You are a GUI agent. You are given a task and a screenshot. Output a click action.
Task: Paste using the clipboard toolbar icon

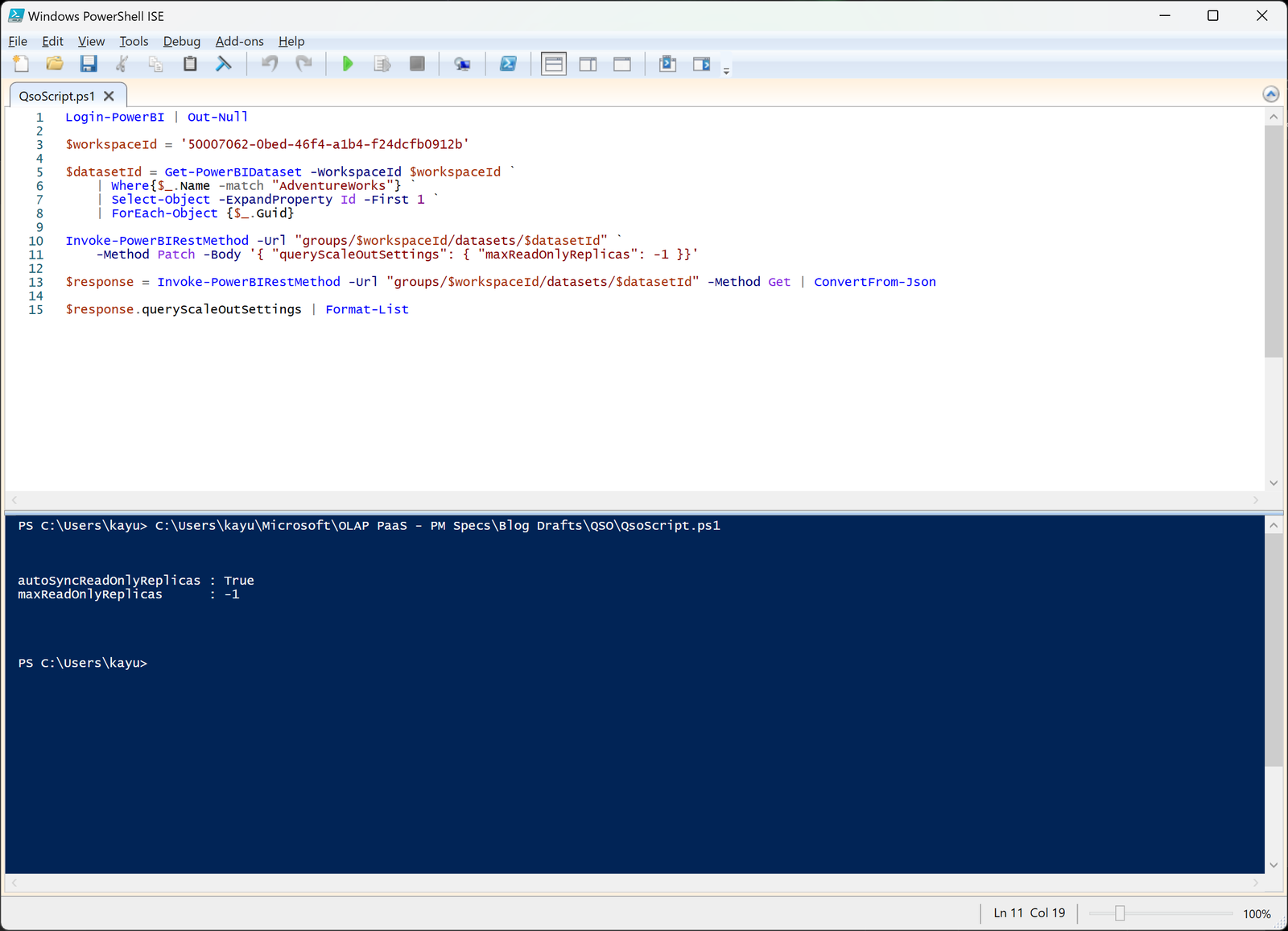[x=190, y=64]
